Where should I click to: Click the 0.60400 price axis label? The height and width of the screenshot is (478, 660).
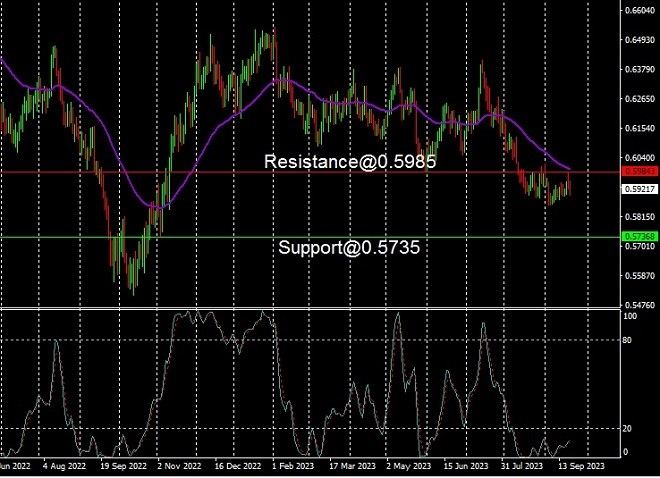tap(640, 158)
